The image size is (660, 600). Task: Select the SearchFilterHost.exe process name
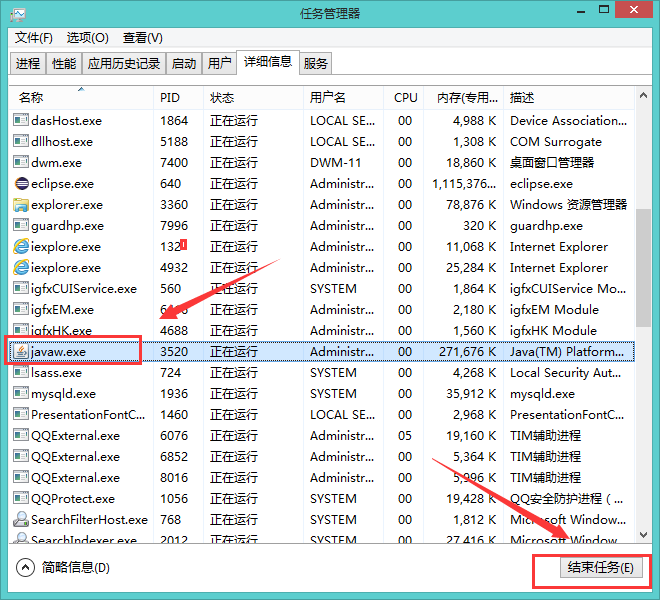[89, 520]
